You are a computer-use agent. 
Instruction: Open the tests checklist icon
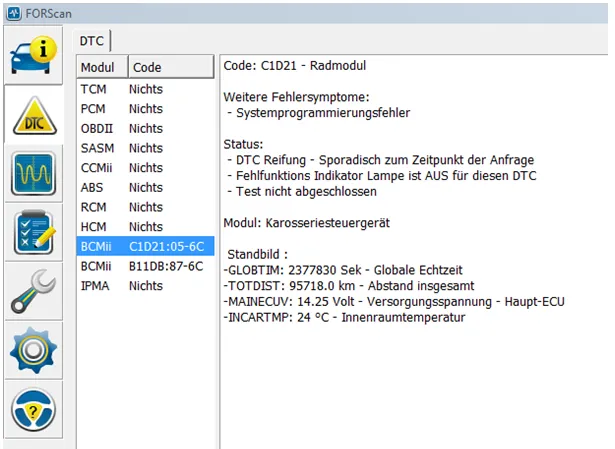(32, 232)
